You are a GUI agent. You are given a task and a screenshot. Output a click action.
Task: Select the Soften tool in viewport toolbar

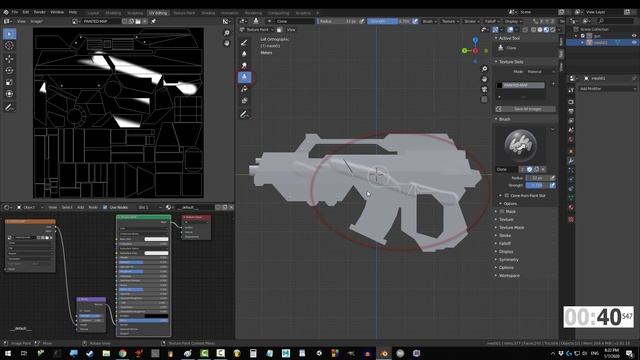point(244,54)
